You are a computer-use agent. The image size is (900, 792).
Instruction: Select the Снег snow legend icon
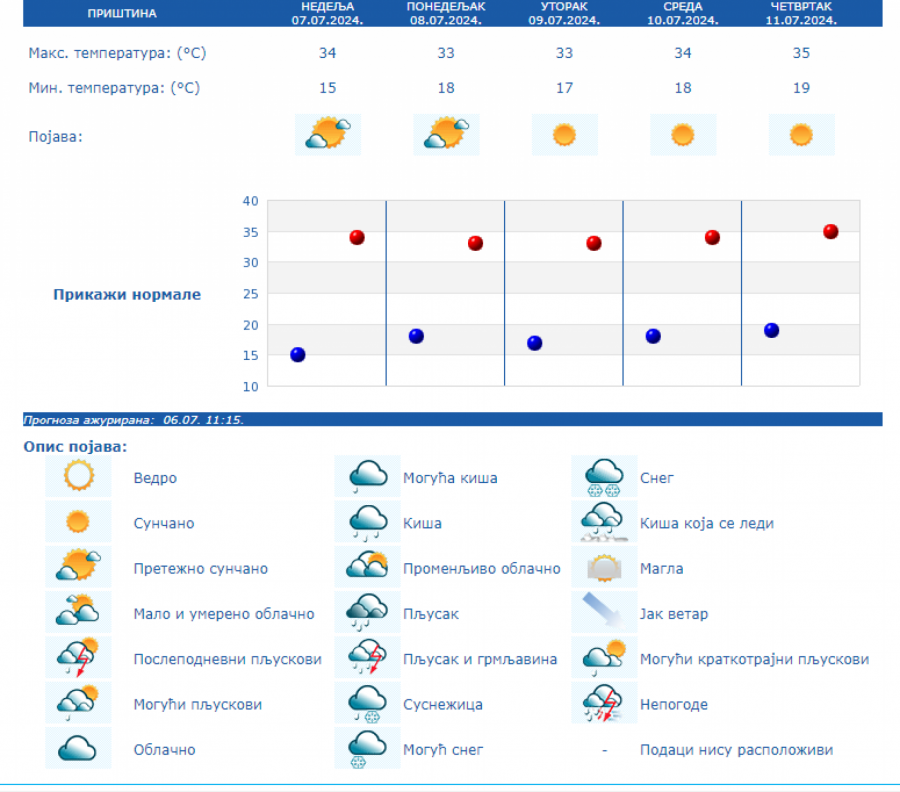click(x=604, y=477)
